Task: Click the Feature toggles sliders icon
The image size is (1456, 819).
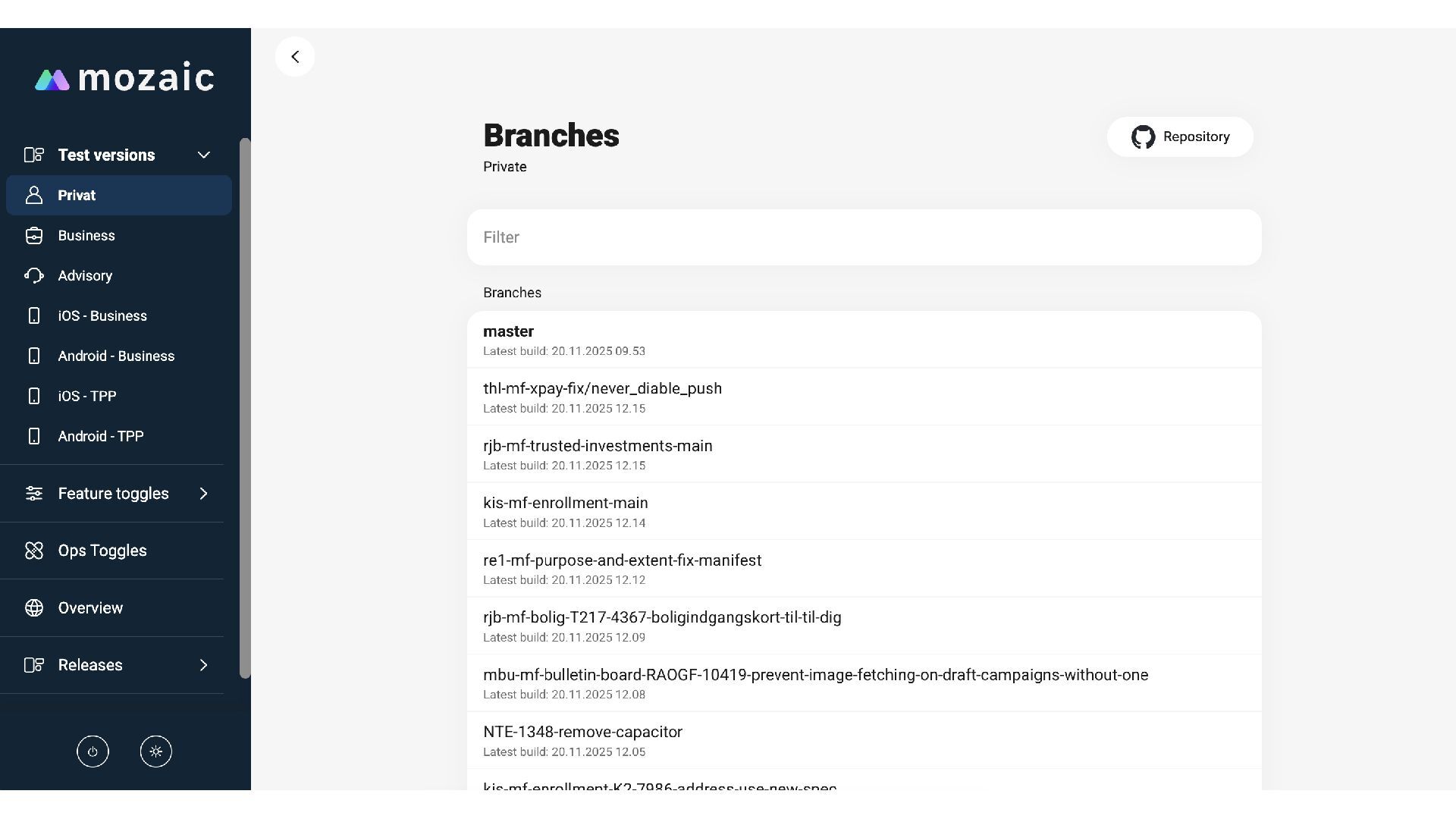Action: pos(34,494)
